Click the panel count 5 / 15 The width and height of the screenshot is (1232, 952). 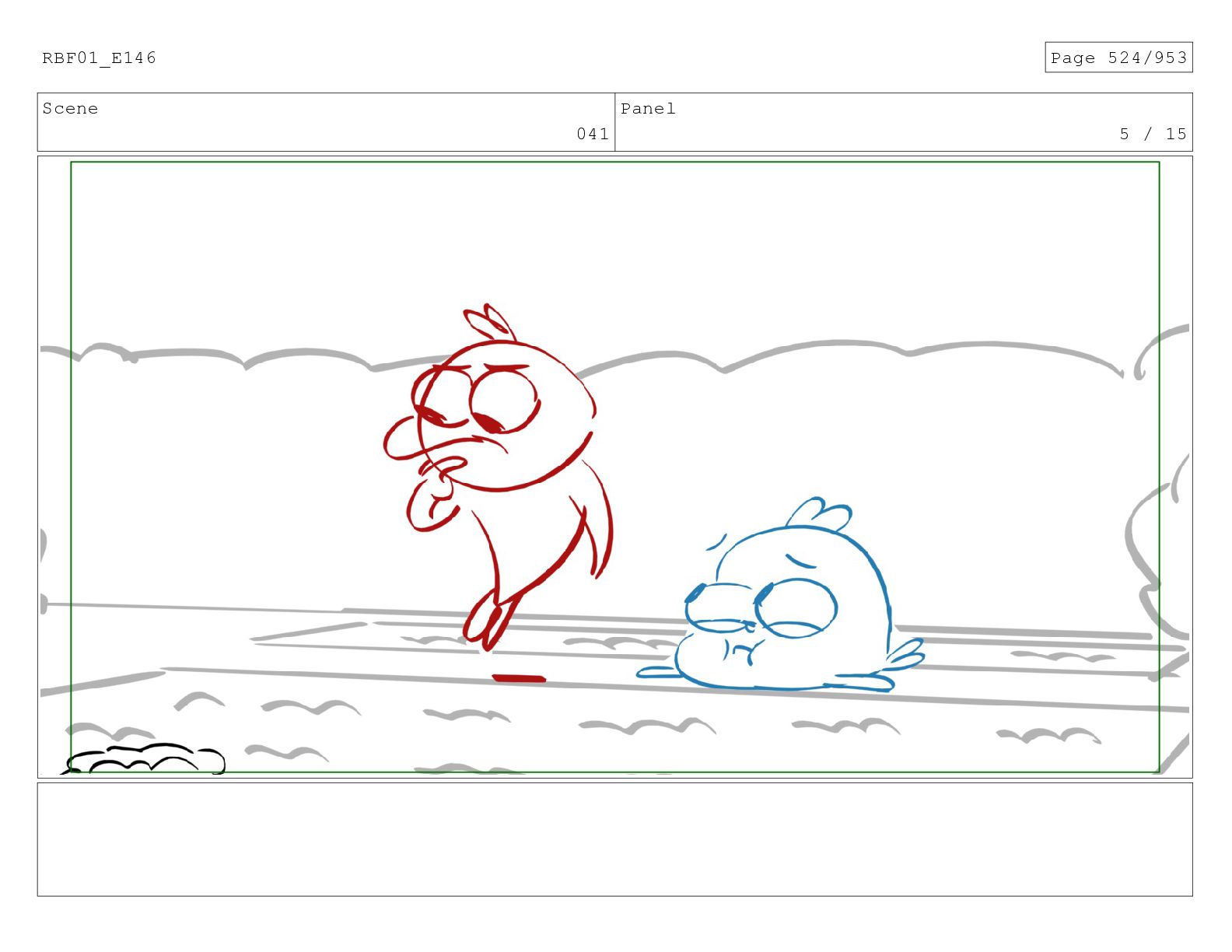(x=1153, y=134)
